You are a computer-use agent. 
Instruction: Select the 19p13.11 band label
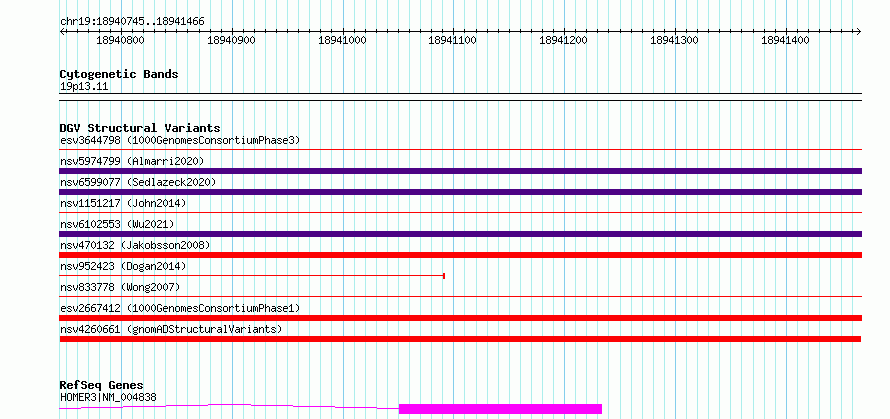[x=84, y=87]
